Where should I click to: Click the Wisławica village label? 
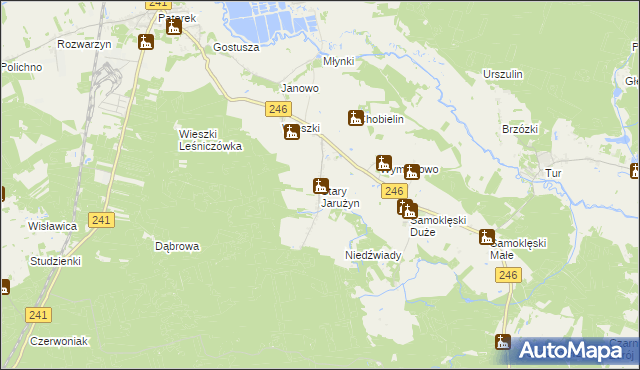(52, 226)
